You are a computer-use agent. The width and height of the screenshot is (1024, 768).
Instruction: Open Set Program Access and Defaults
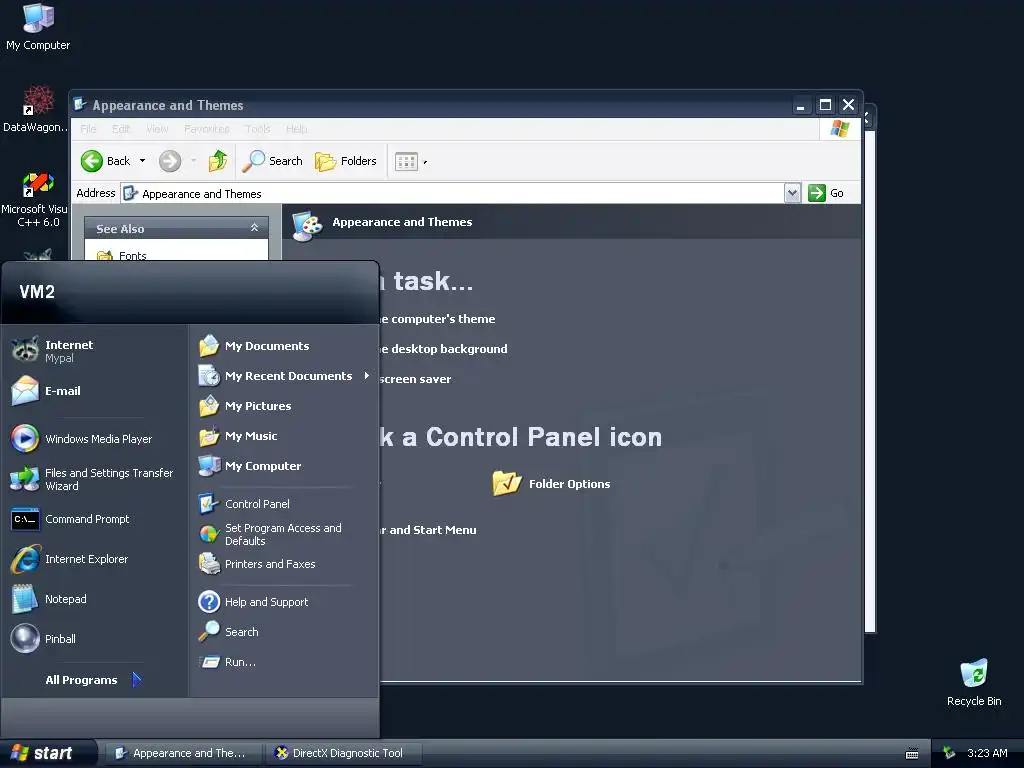[283, 534]
